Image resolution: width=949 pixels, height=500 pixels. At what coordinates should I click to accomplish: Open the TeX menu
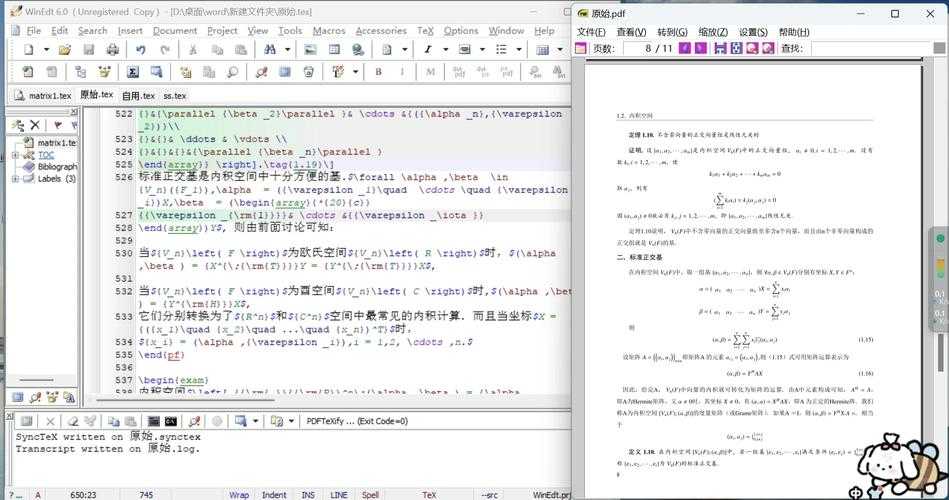[x=425, y=31]
